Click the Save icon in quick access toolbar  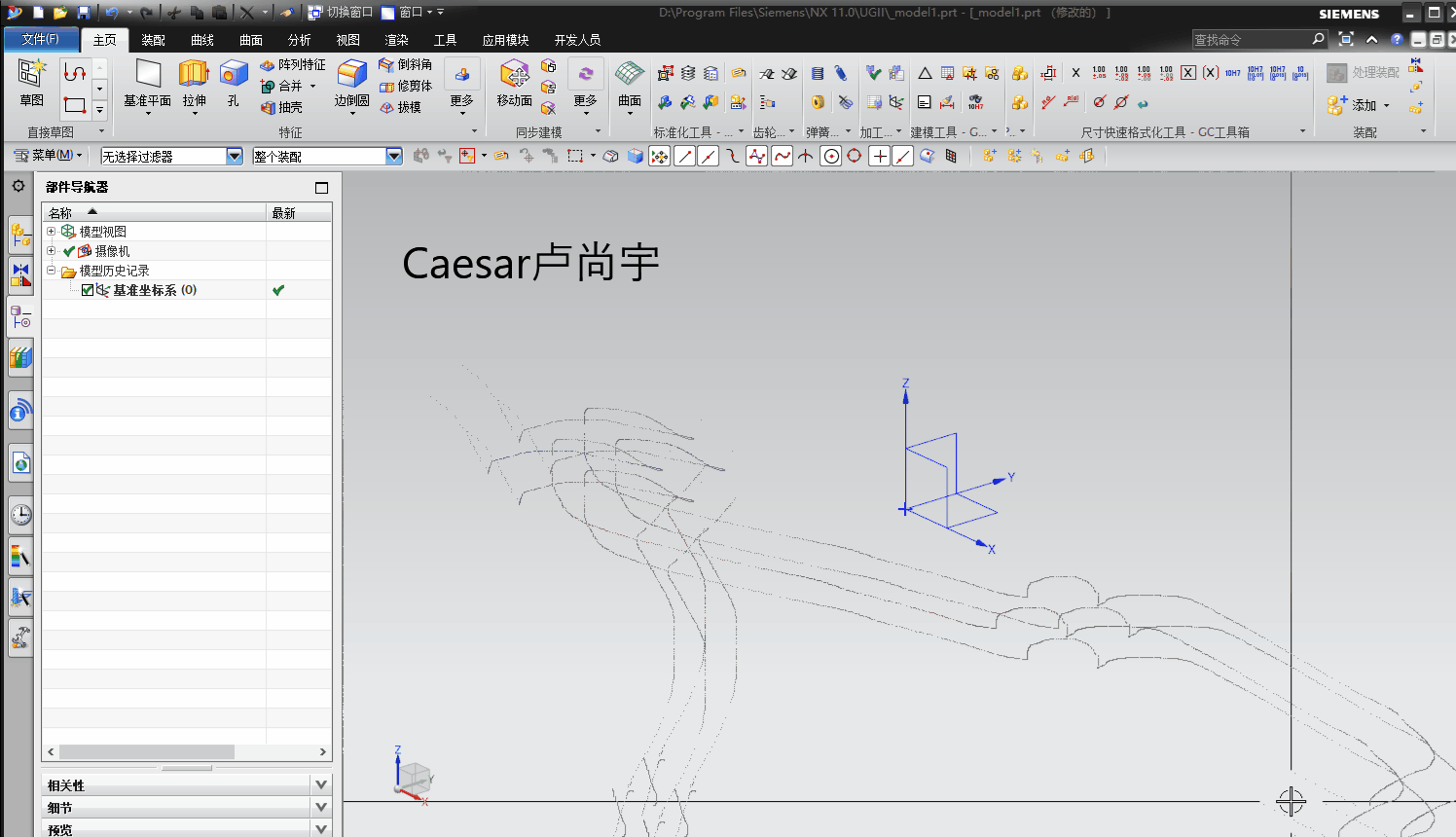click(83, 13)
